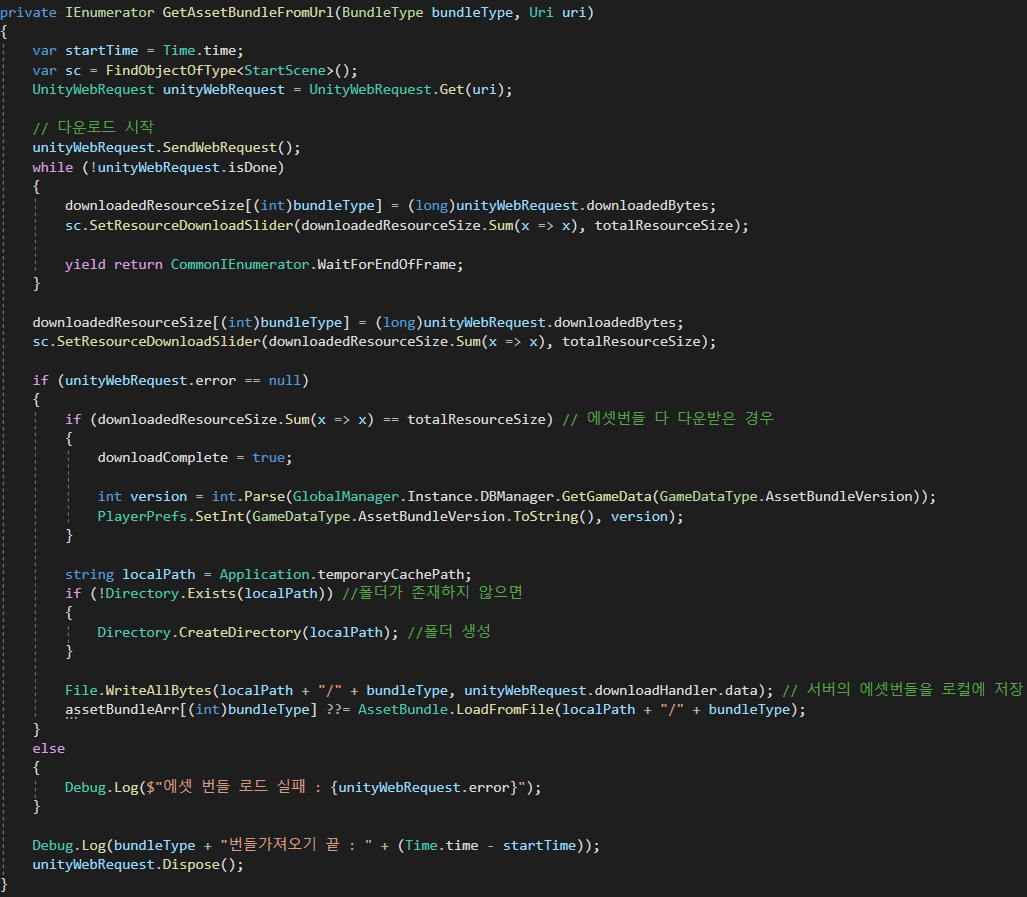Click the downloadComplete variable
Screen dimensions: 1027x897
tap(162, 458)
